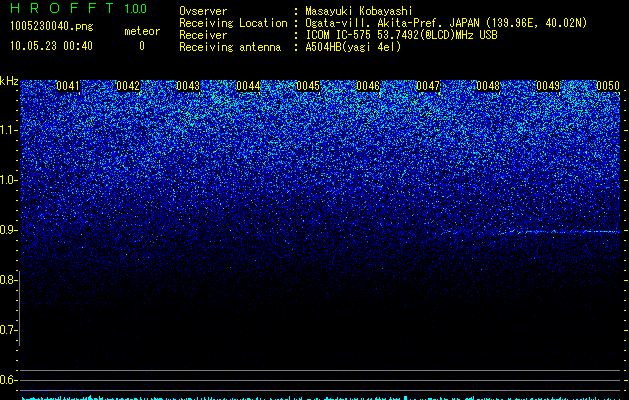This screenshot has height=400, width=629.
Task: Click the file name 1005230040.png
Action: click(52, 26)
